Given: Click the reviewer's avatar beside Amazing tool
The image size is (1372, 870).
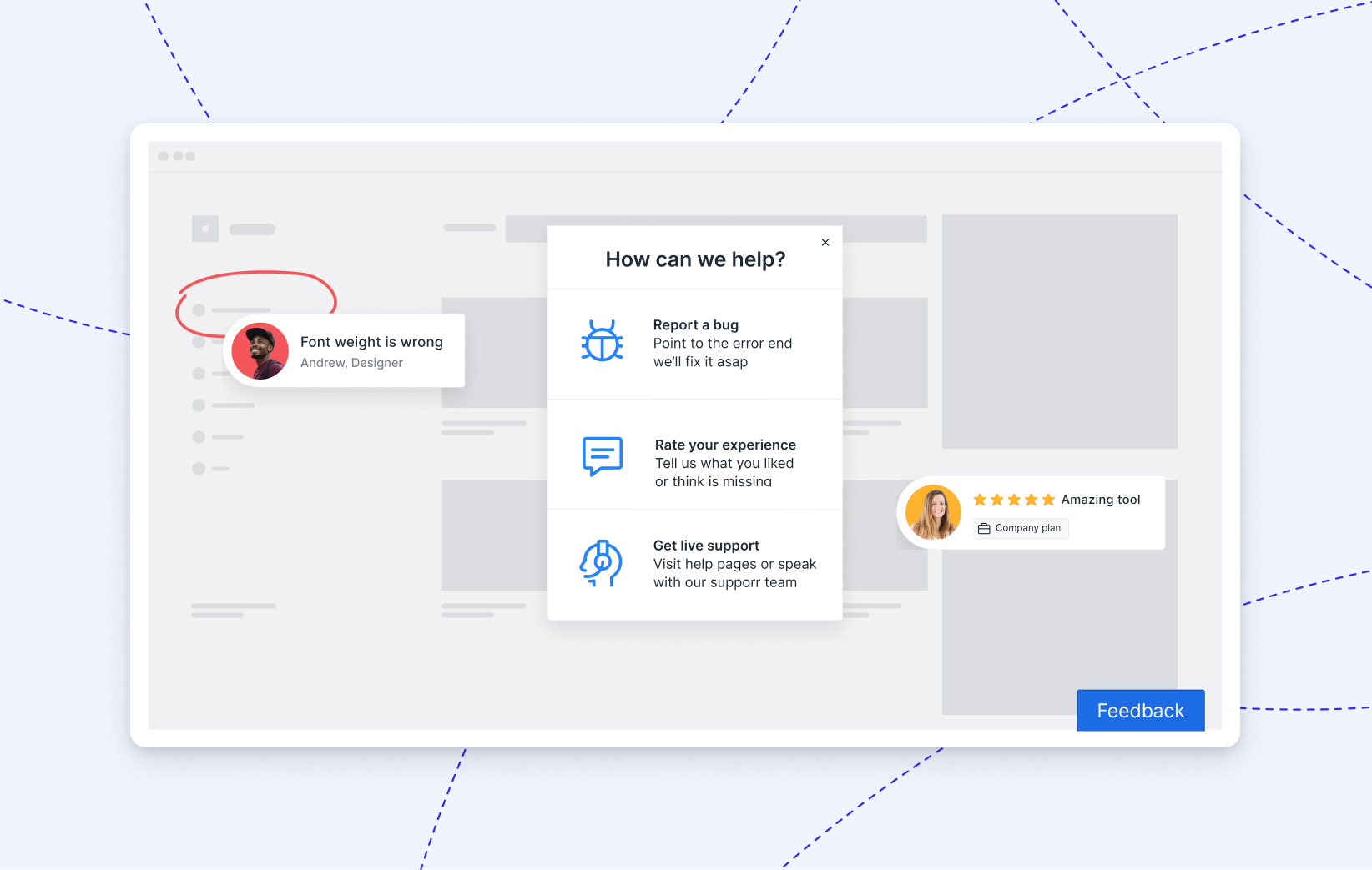Looking at the screenshot, I should tap(933, 512).
